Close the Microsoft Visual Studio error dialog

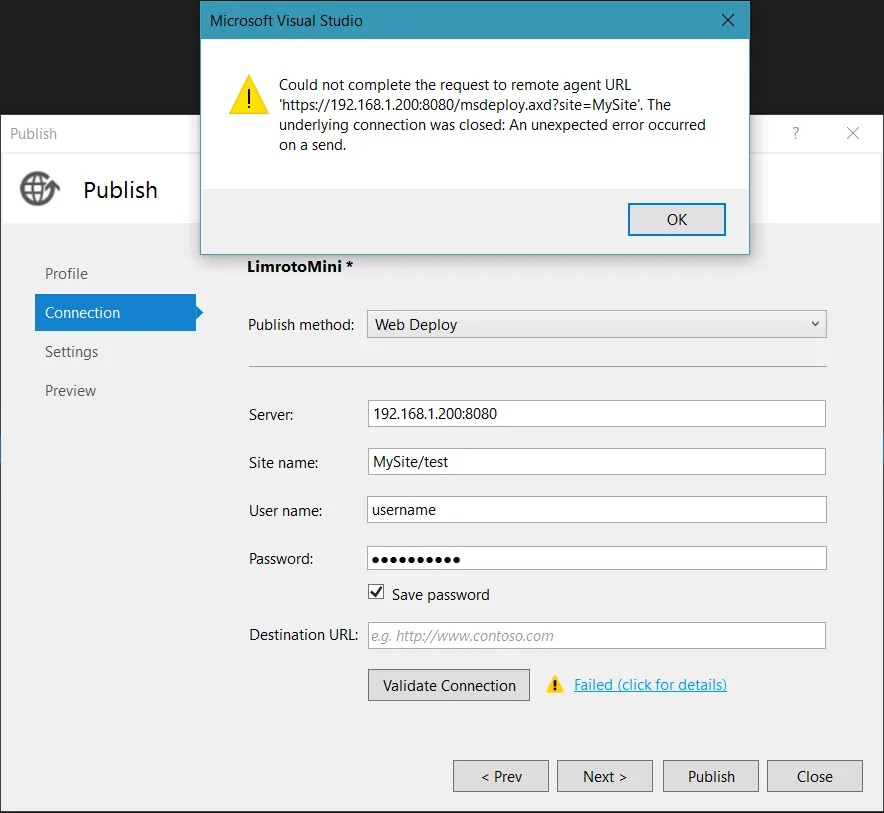point(728,20)
